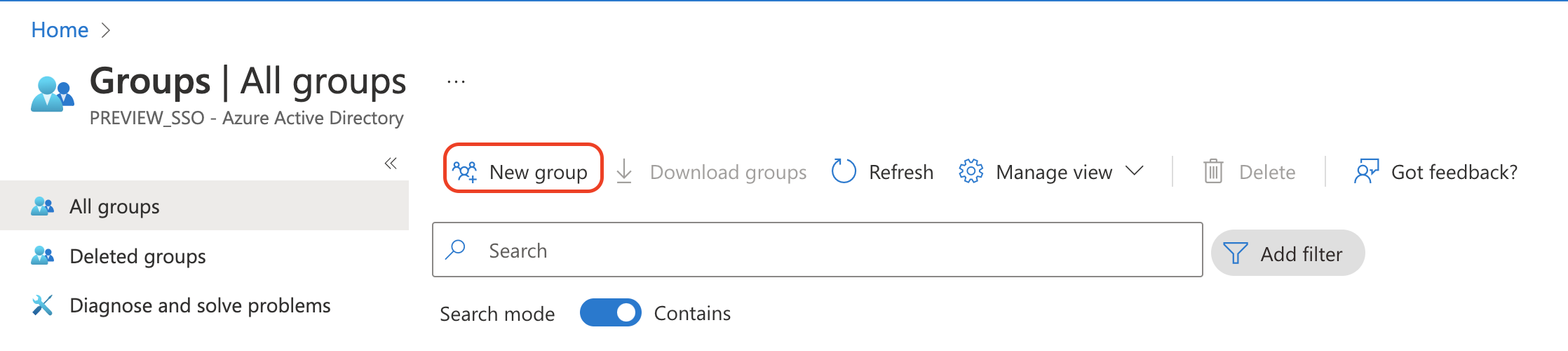The width and height of the screenshot is (1568, 351).
Task: Click the magnifier icon in Search box
Action: tap(456, 250)
